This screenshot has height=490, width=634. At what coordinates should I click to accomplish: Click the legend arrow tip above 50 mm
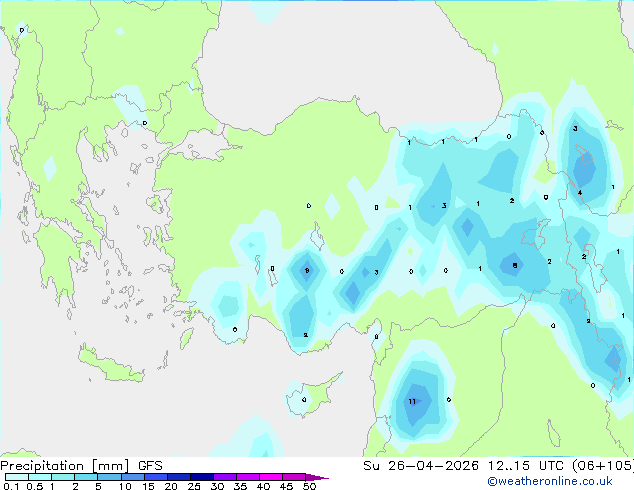(x=317, y=477)
